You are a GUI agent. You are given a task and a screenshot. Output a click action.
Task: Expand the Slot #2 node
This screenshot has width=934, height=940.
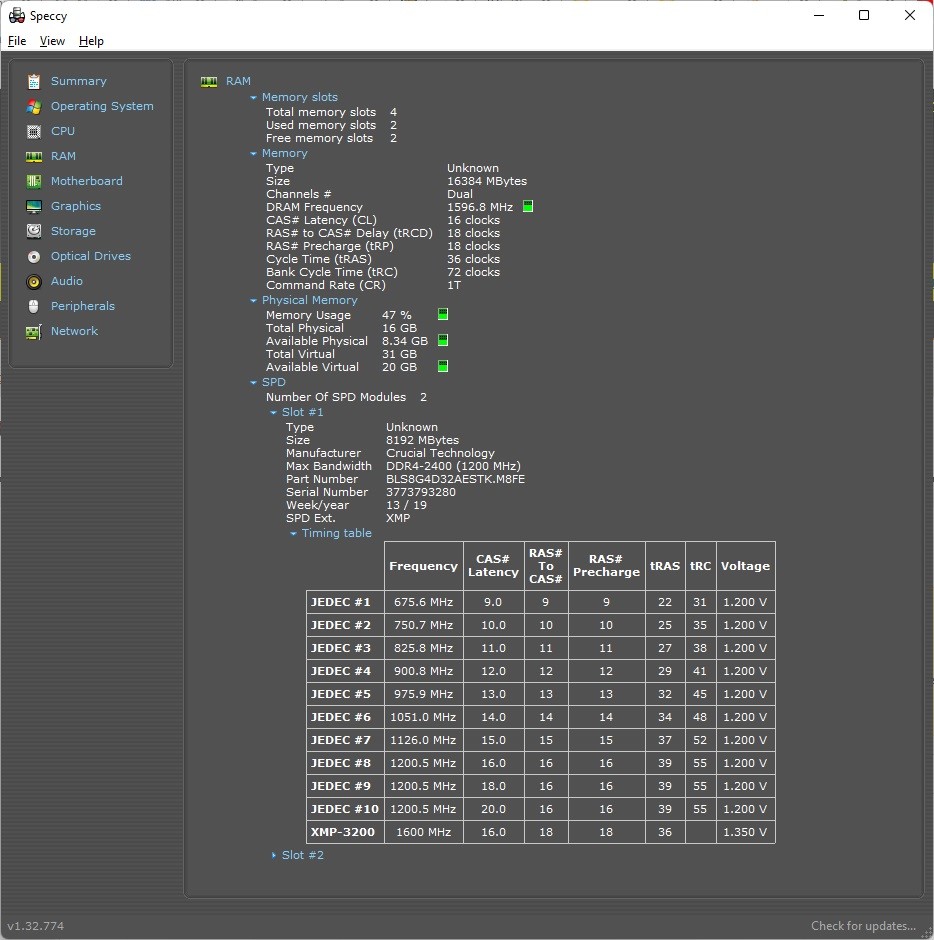273,855
